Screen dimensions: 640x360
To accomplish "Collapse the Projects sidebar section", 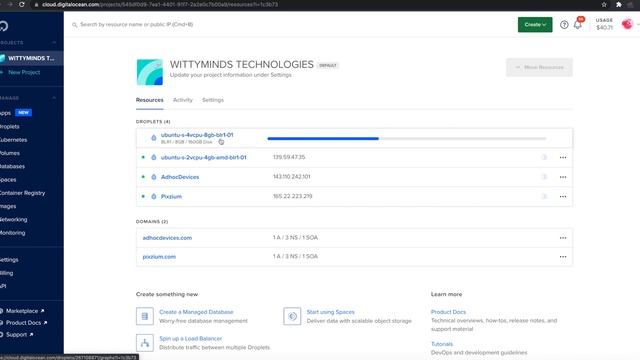I will click(54, 42).
